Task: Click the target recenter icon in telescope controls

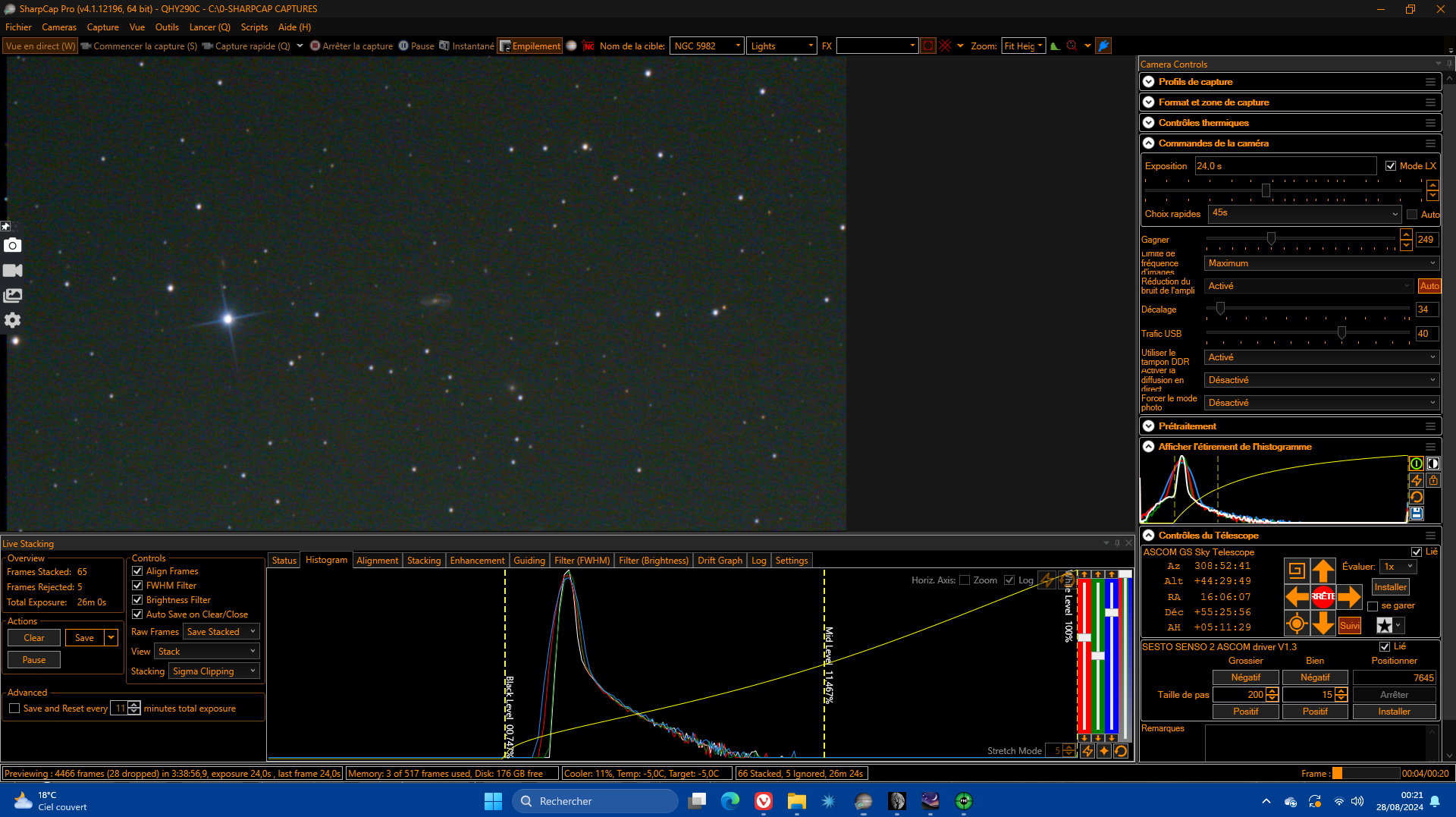Action: (x=1297, y=624)
